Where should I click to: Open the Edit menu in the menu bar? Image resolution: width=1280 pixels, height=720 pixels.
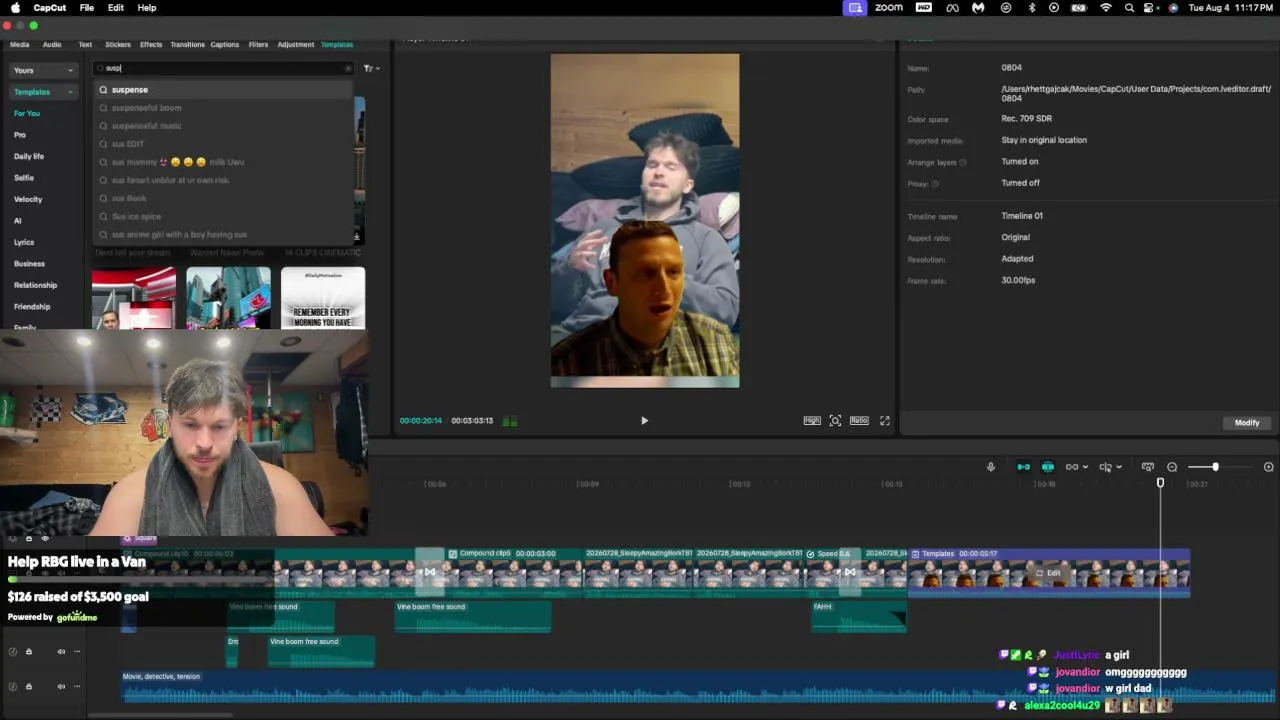coord(116,8)
